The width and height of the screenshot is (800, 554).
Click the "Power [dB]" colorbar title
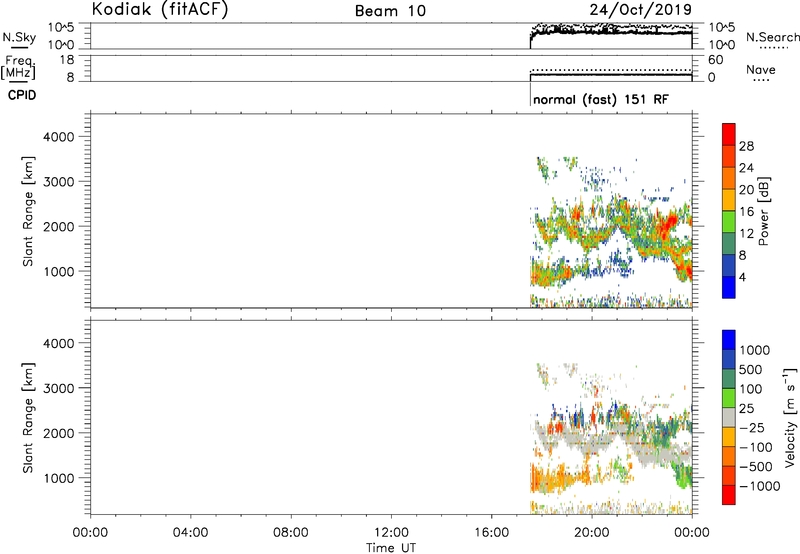[763, 211]
